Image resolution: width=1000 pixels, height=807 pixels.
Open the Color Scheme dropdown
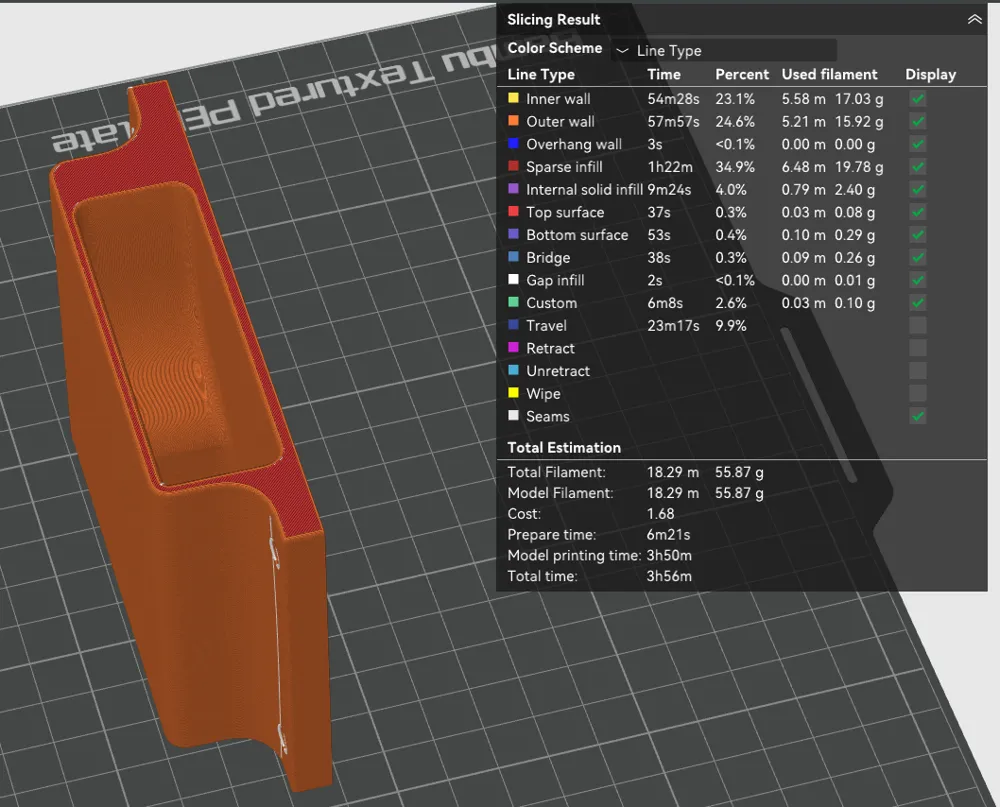click(724, 50)
